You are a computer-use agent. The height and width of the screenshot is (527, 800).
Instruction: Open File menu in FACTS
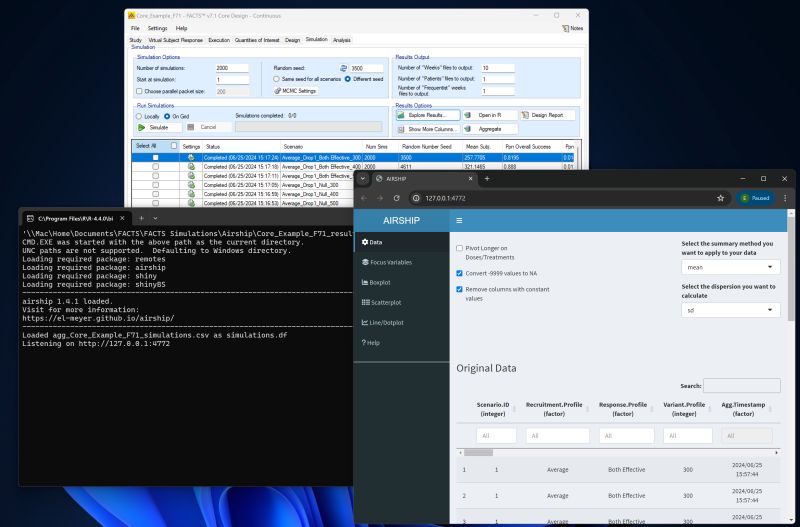135,29
